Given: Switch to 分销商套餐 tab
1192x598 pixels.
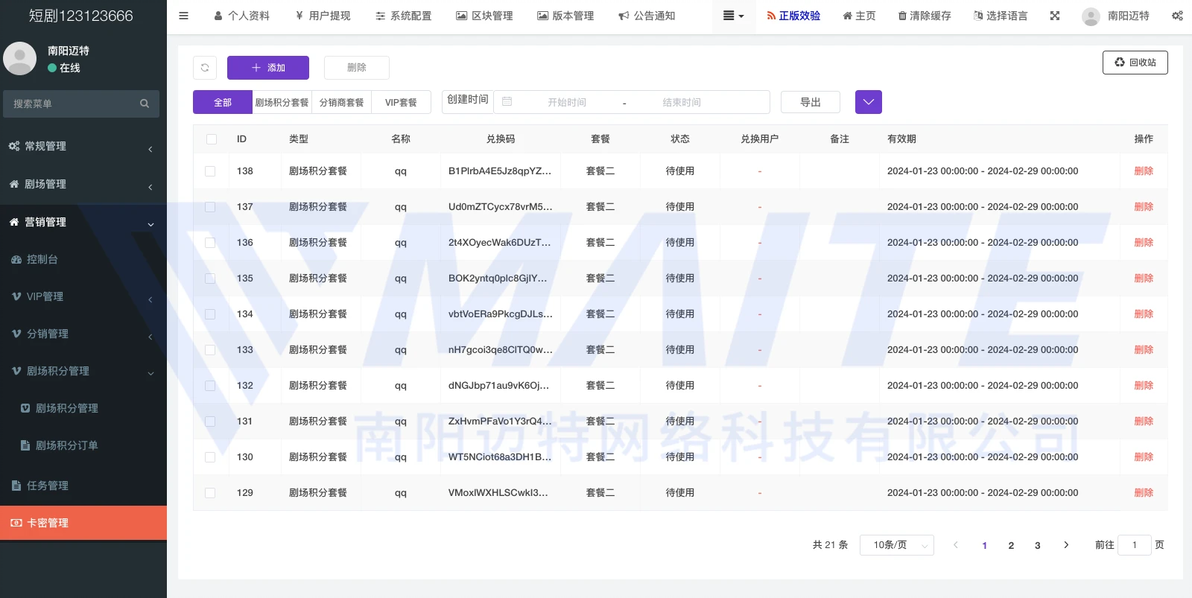Looking at the screenshot, I should [x=341, y=102].
